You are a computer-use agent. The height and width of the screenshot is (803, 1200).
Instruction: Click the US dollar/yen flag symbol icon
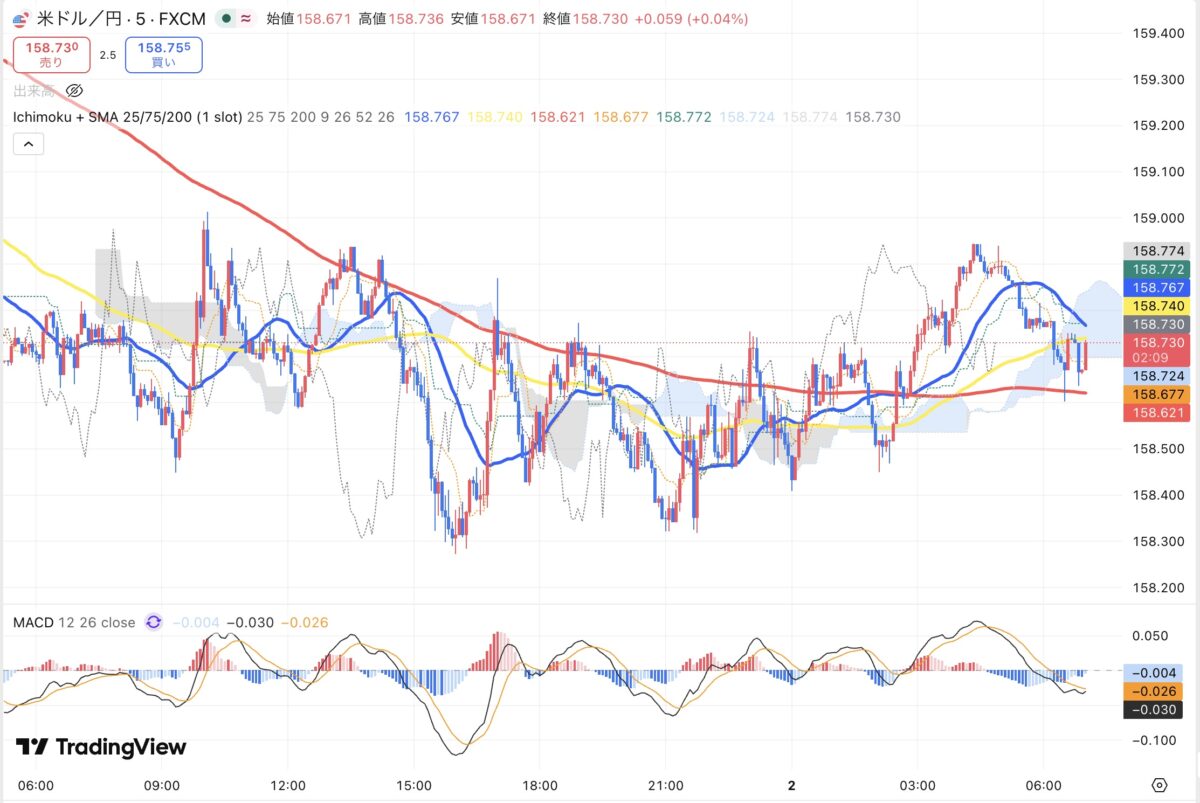click(20, 19)
